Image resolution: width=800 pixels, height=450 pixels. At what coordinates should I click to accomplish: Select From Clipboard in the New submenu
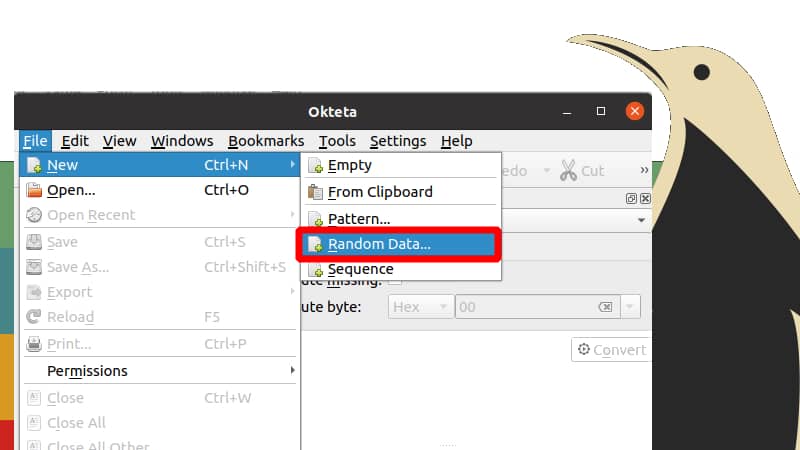click(x=401, y=192)
